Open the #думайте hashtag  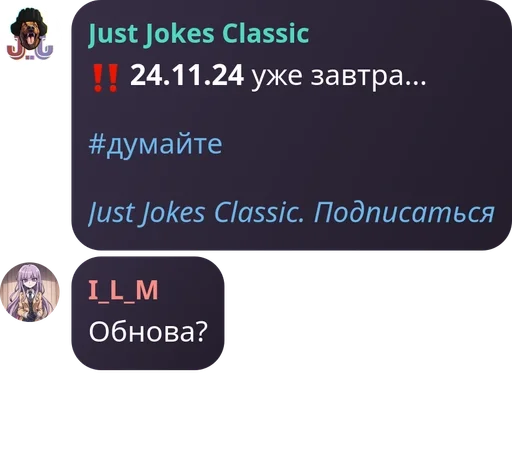coord(155,144)
